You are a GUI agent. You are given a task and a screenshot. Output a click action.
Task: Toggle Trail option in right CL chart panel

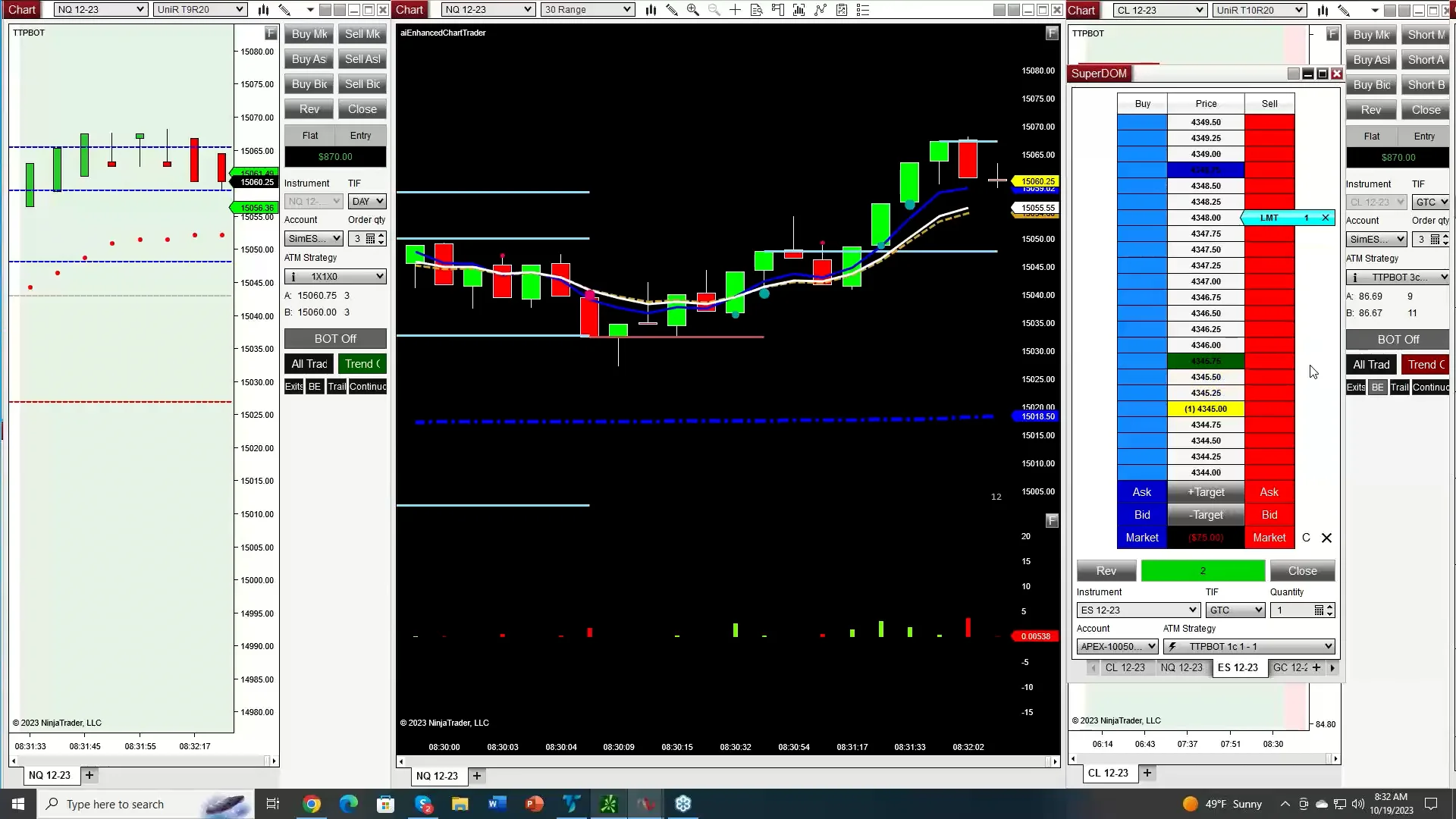(1399, 388)
